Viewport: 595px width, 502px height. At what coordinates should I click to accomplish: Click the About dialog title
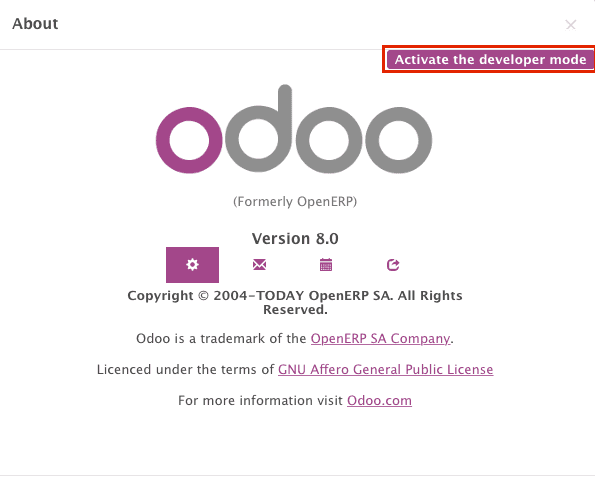point(35,24)
